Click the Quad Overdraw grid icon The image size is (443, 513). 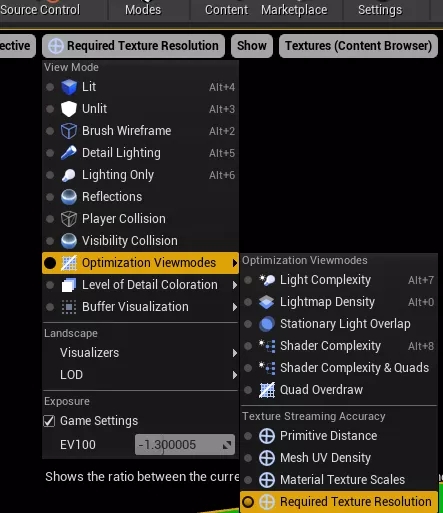[267, 390]
